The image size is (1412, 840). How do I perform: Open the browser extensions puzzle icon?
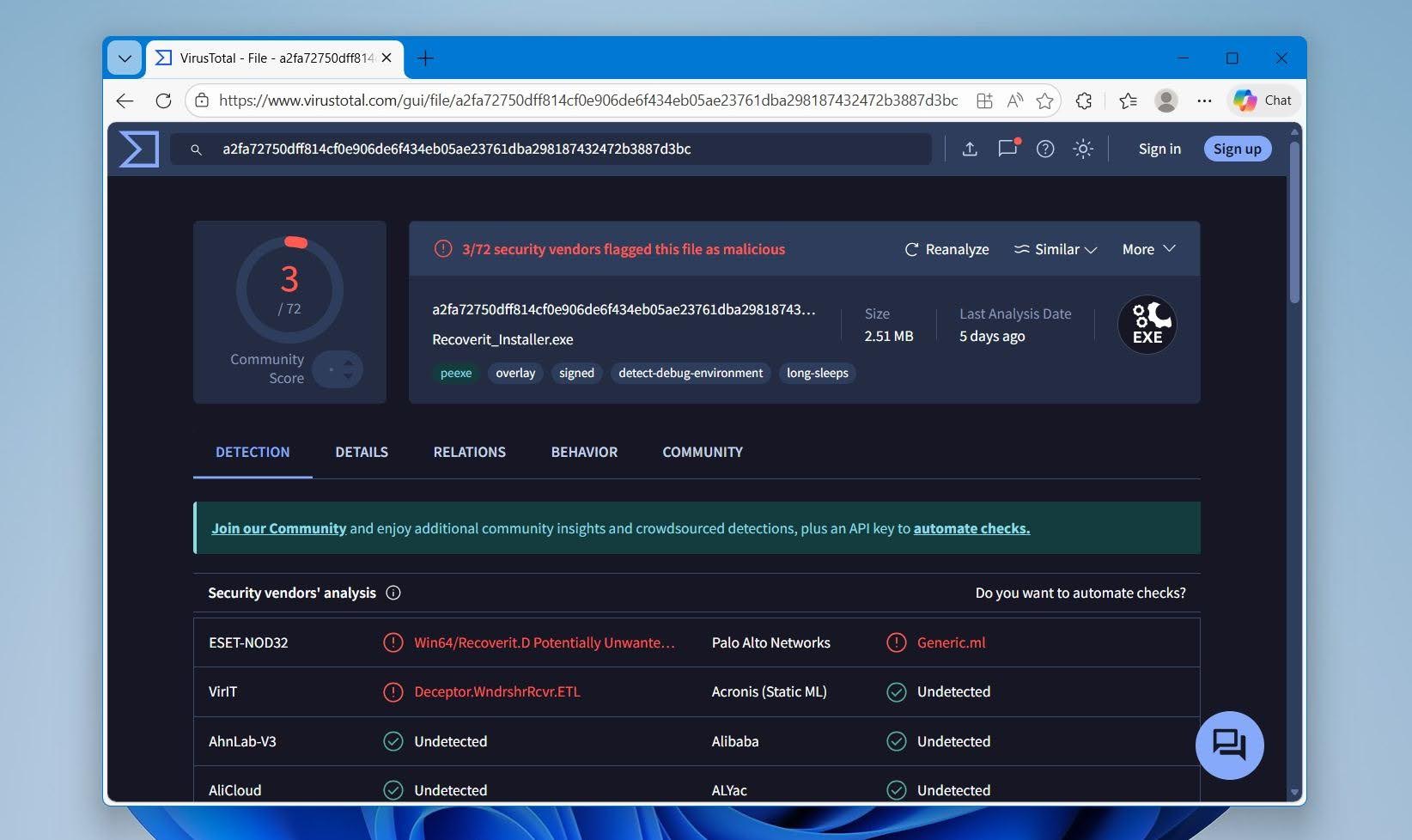coord(1084,100)
